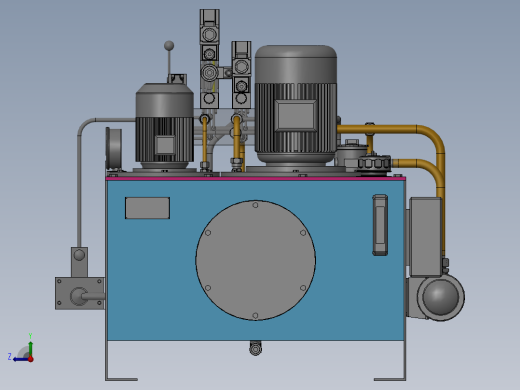Select the large electric motor on the tank
The image size is (520, 390).
click(296, 105)
